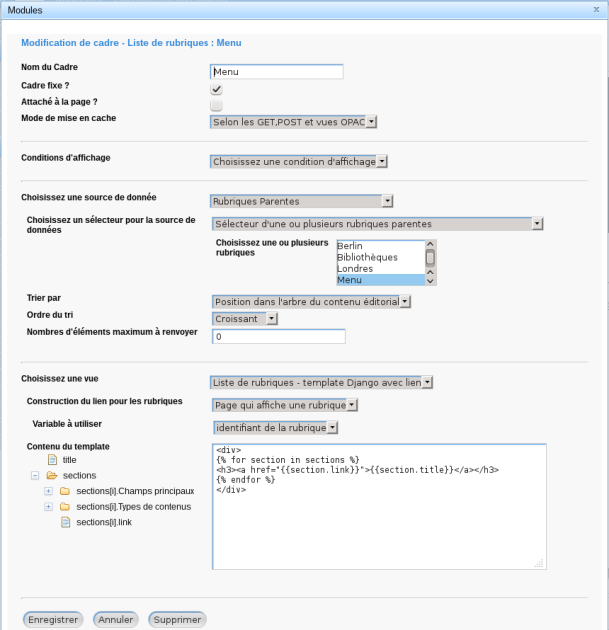Click inside the template content textarea
The image size is (609, 630).
379,507
